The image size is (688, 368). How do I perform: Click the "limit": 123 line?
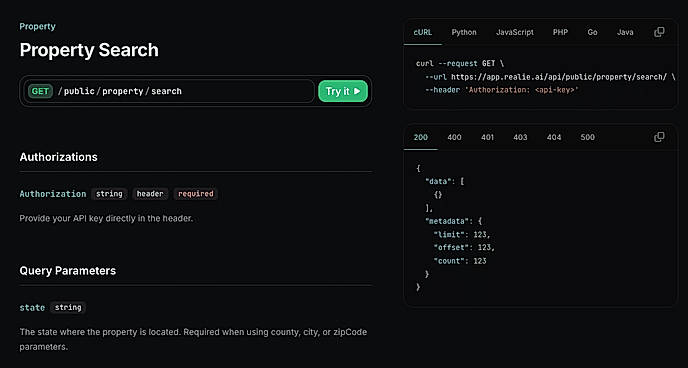pos(462,234)
